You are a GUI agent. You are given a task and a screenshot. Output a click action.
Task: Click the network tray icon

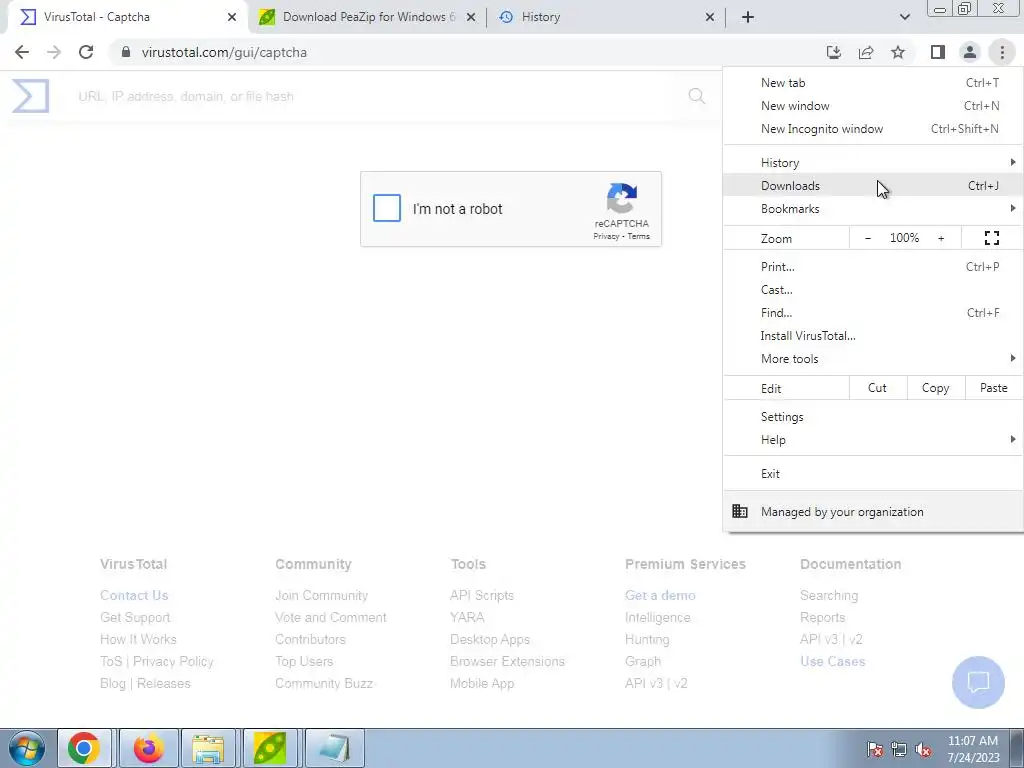pos(899,749)
